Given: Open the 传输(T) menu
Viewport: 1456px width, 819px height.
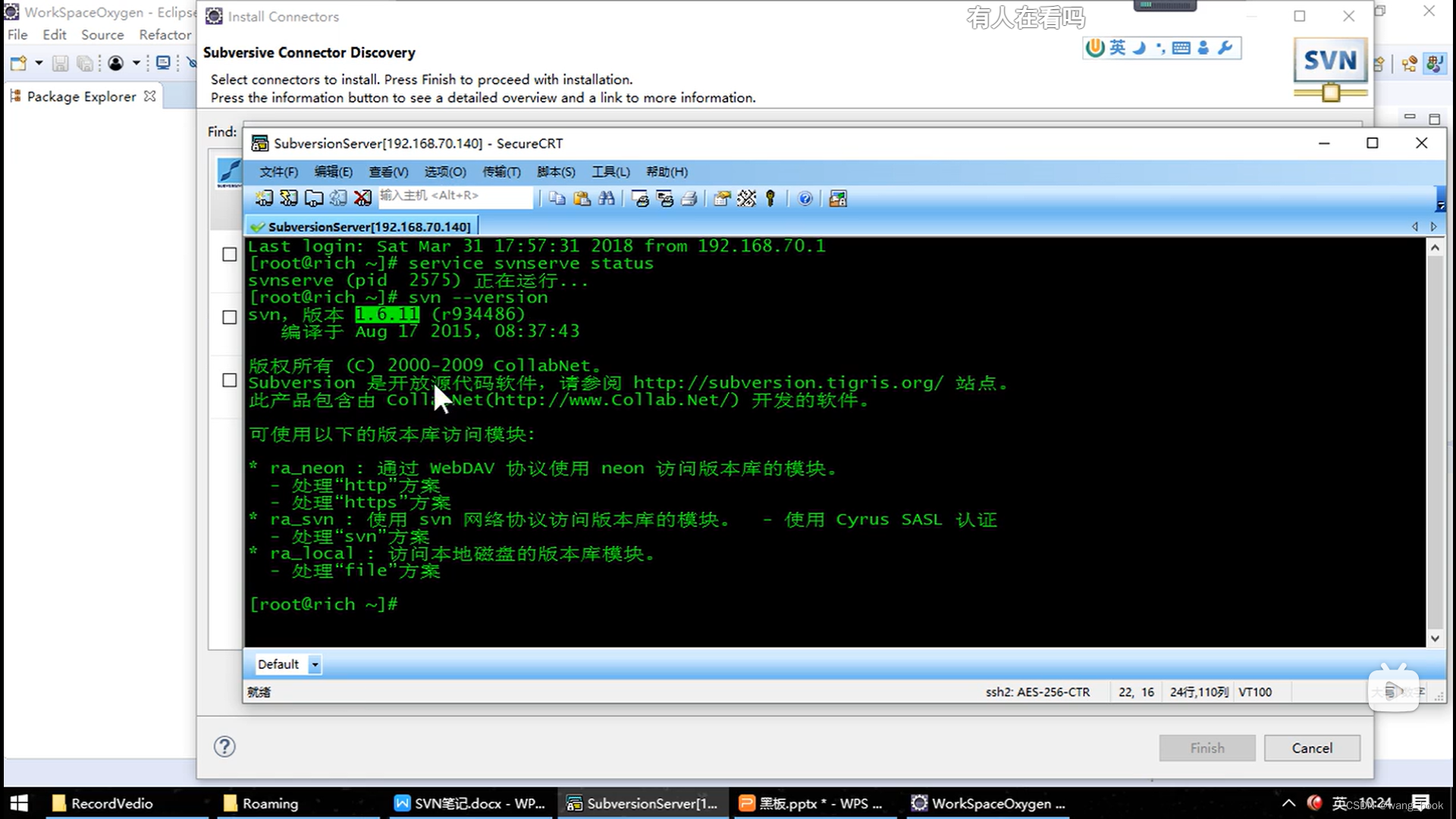Looking at the screenshot, I should (x=501, y=172).
